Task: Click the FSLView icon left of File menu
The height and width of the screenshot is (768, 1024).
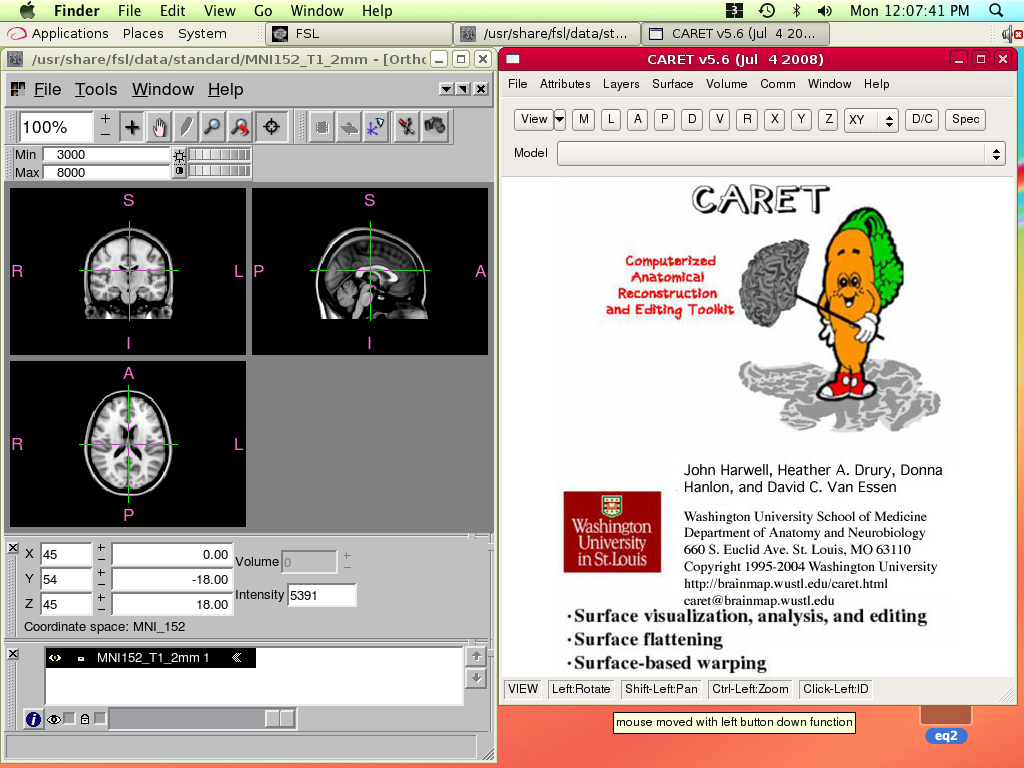Action: point(18,89)
